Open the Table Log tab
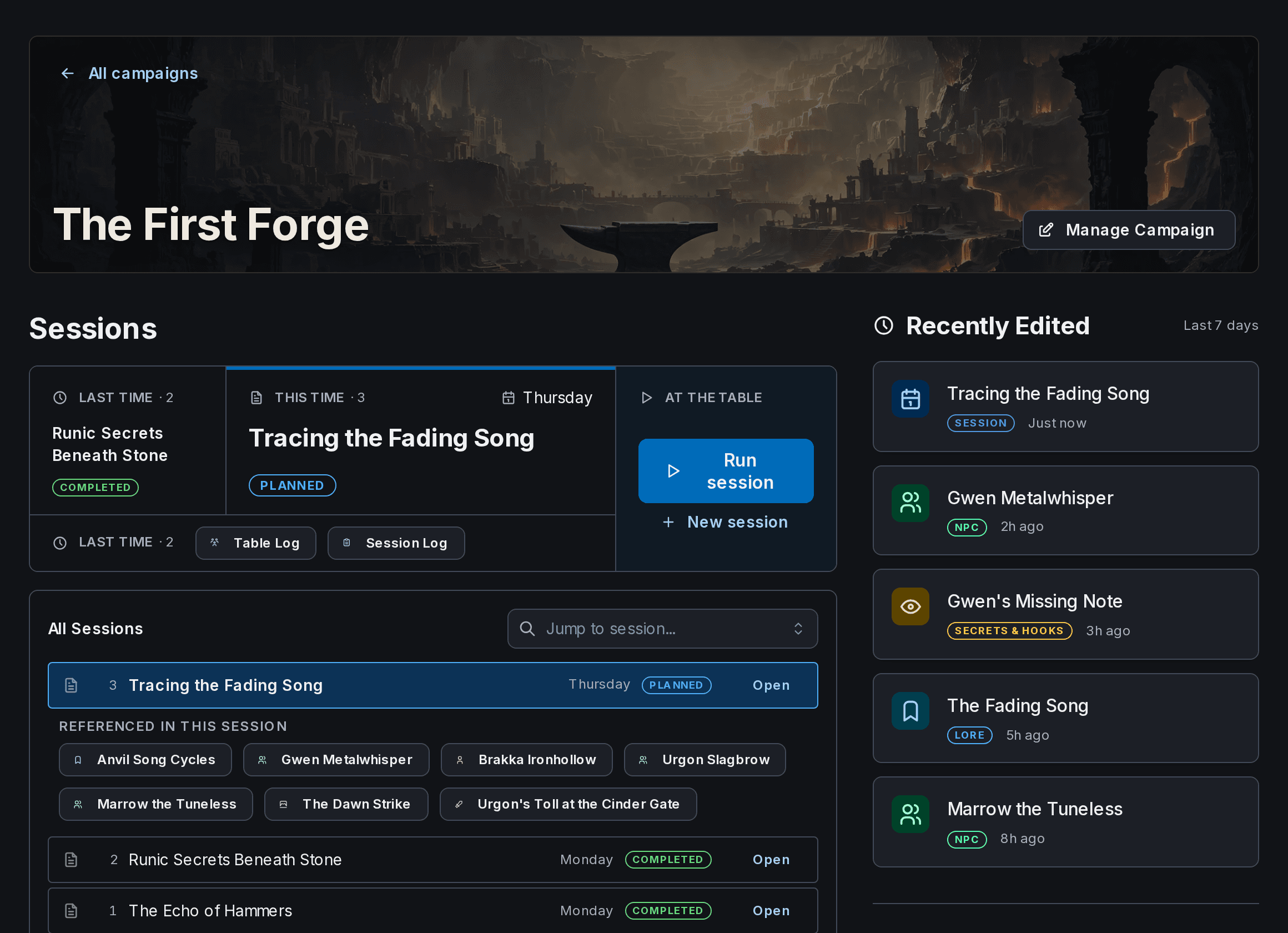This screenshot has height=933, width=1288. pos(255,543)
